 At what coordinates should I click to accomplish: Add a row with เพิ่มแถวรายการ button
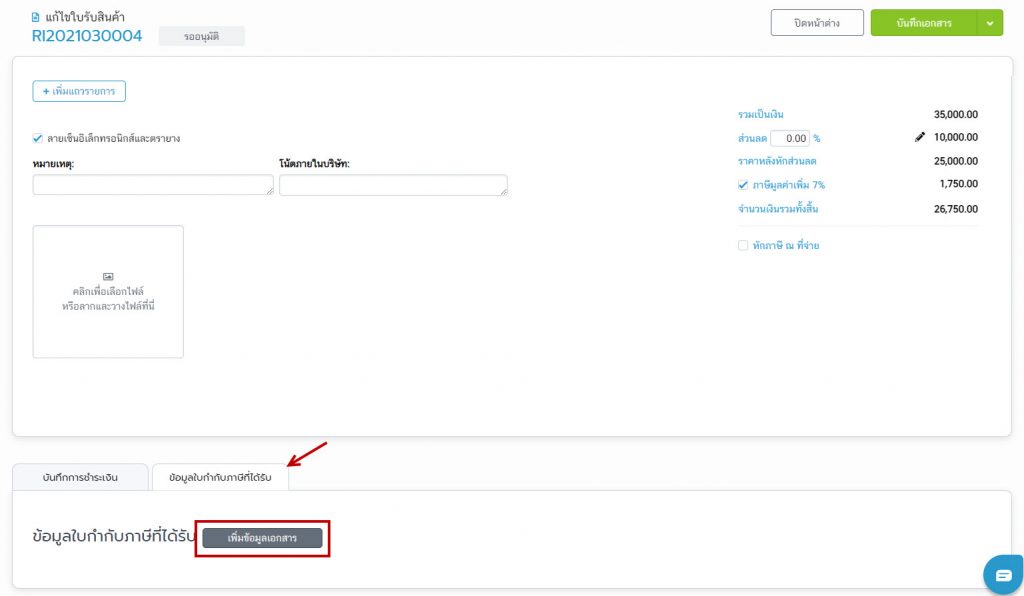(79, 91)
